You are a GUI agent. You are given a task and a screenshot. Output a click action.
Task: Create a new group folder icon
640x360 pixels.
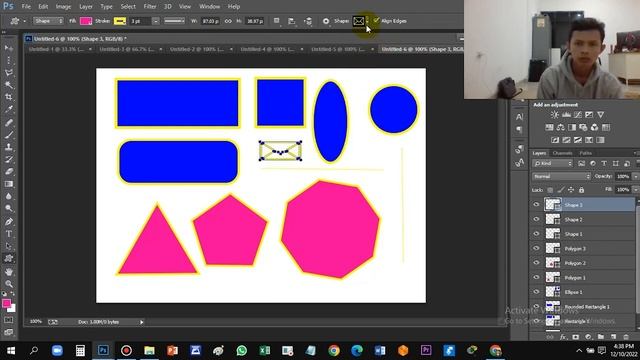pos(601,337)
